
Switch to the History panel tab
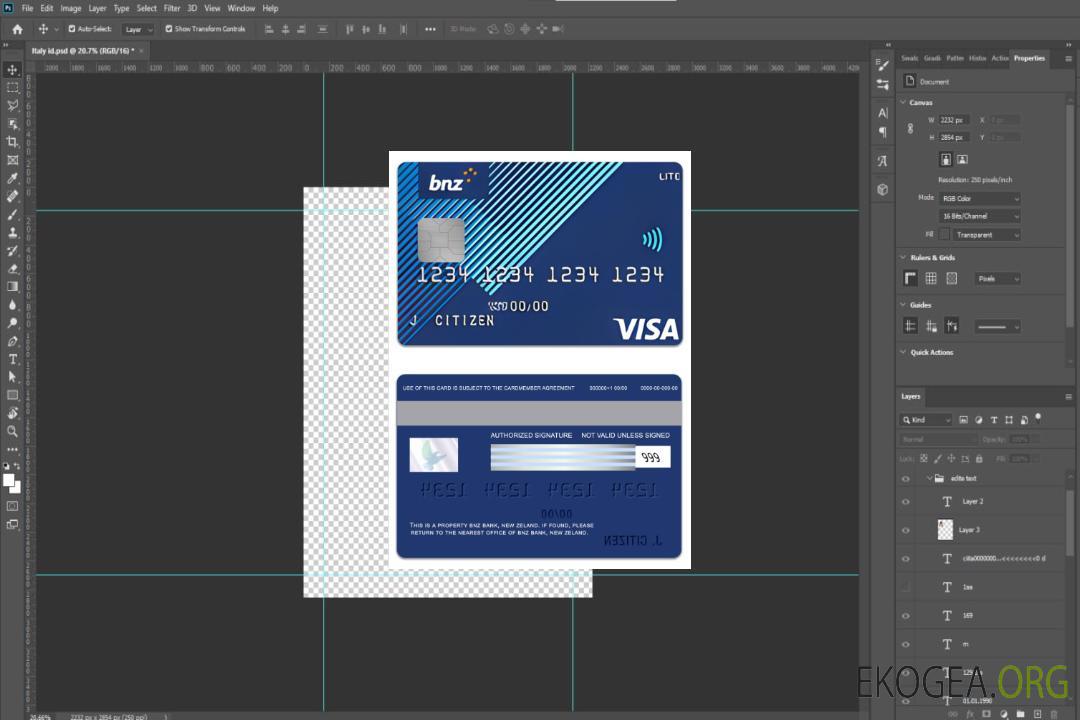point(977,59)
